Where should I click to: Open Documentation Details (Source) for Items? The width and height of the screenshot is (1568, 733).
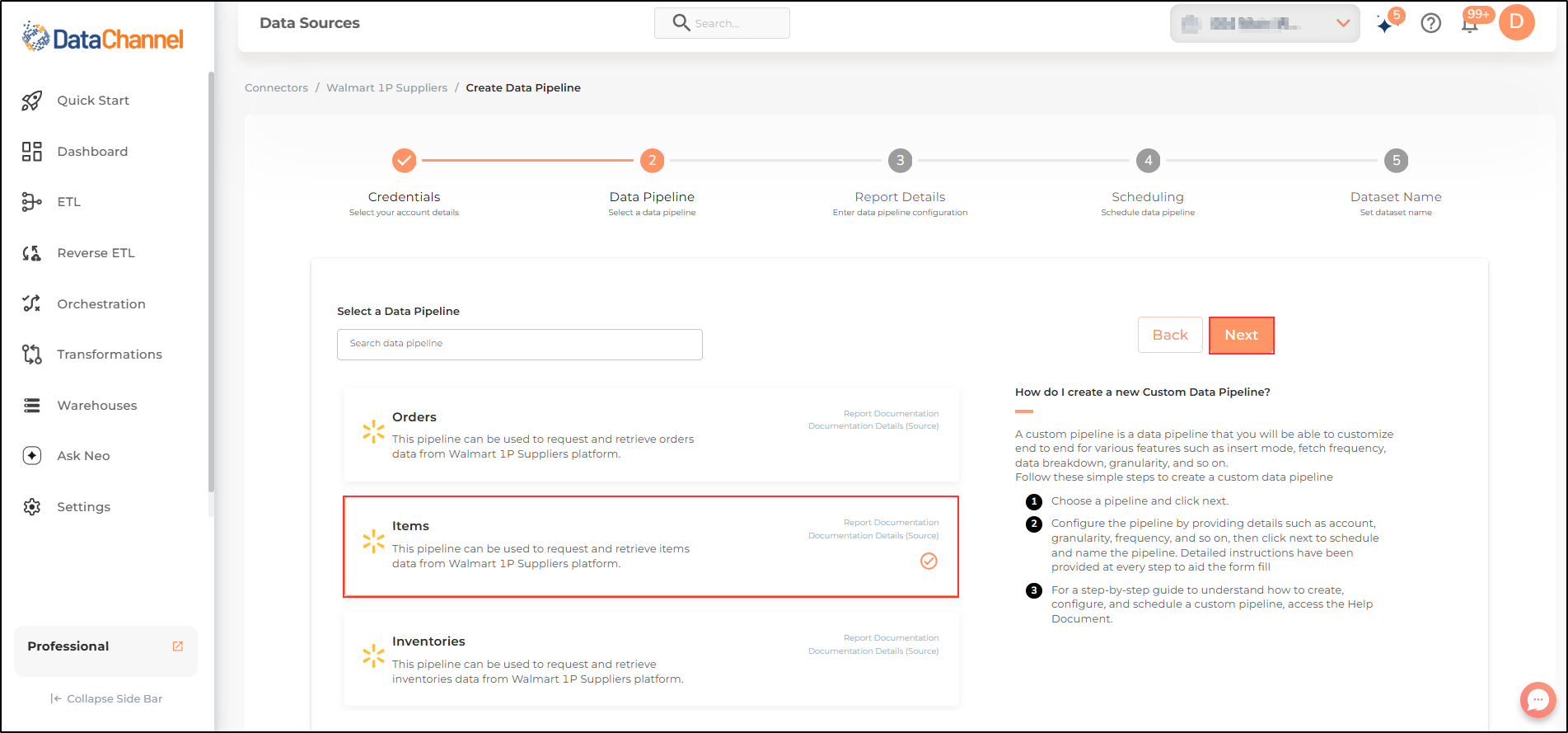click(873, 536)
